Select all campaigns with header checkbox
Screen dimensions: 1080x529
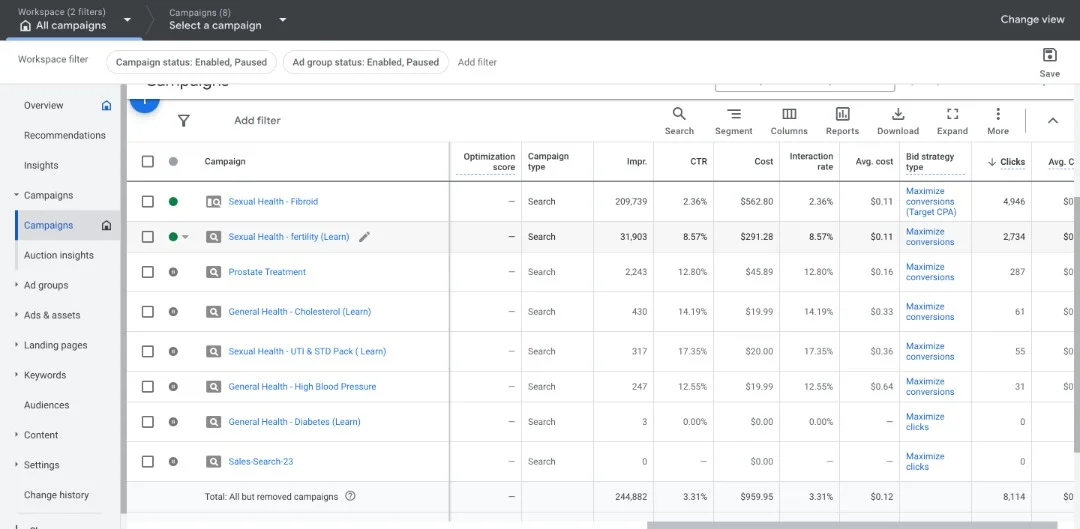coord(147,161)
